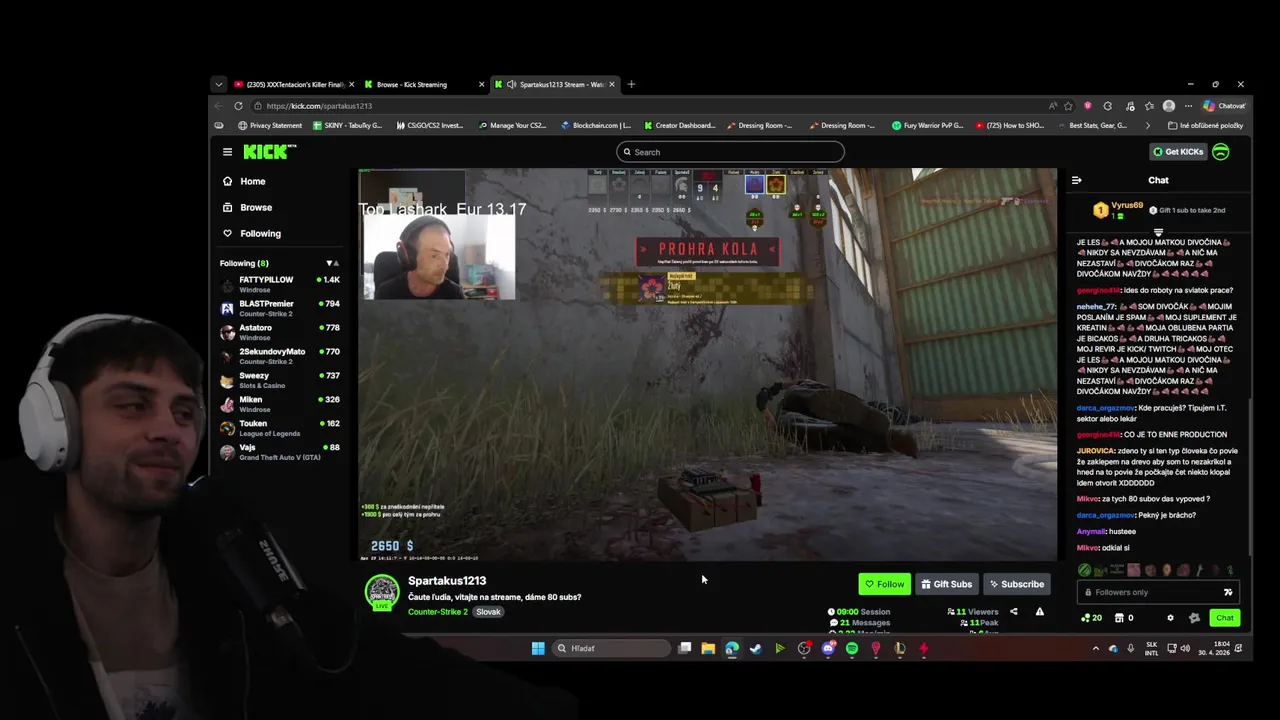The image size is (1280, 720).
Task: Expand the bookmarks overflow chevron
Action: click(x=1147, y=126)
